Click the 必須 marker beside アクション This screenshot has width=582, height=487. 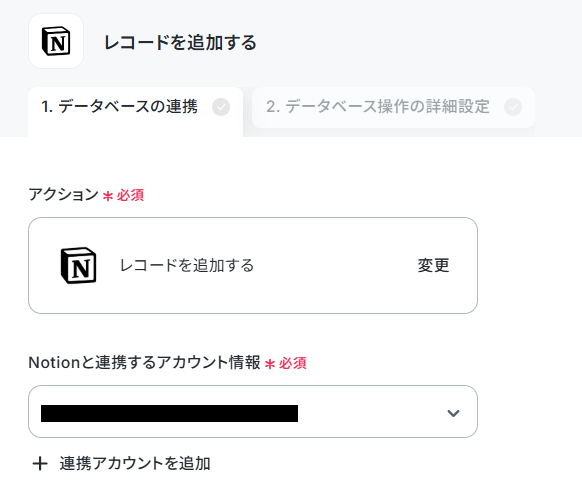point(130,195)
